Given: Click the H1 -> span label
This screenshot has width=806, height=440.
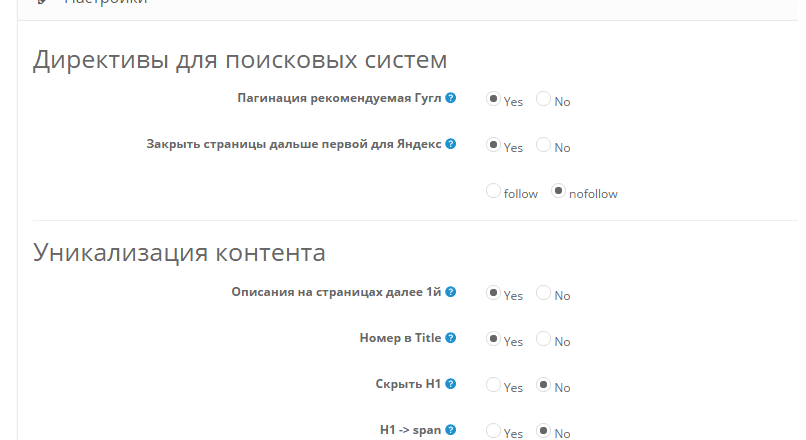Looking at the screenshot, I should click(410, 430).
